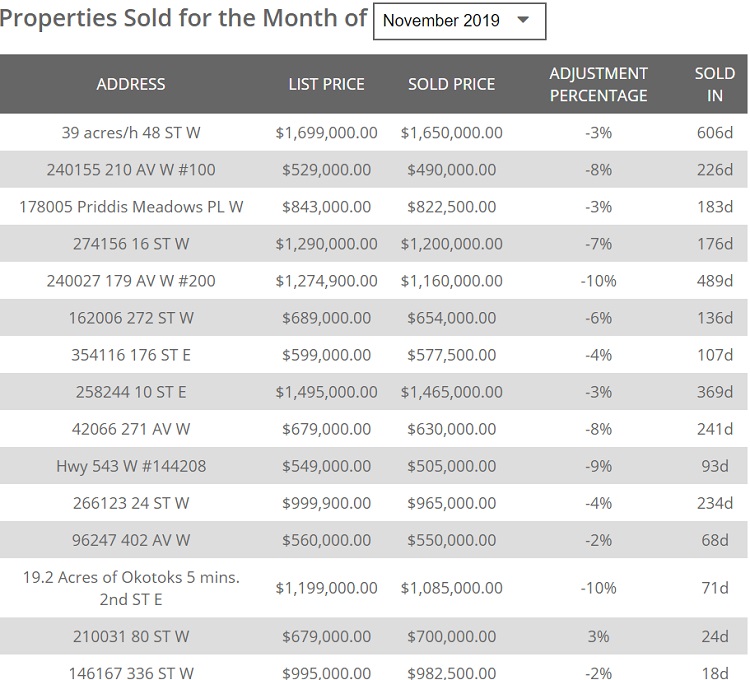Image resolution: width=750 pixels, height=680 pixels.
Task: Open the November 2019 month dropdown
Action: coord(459,21)
